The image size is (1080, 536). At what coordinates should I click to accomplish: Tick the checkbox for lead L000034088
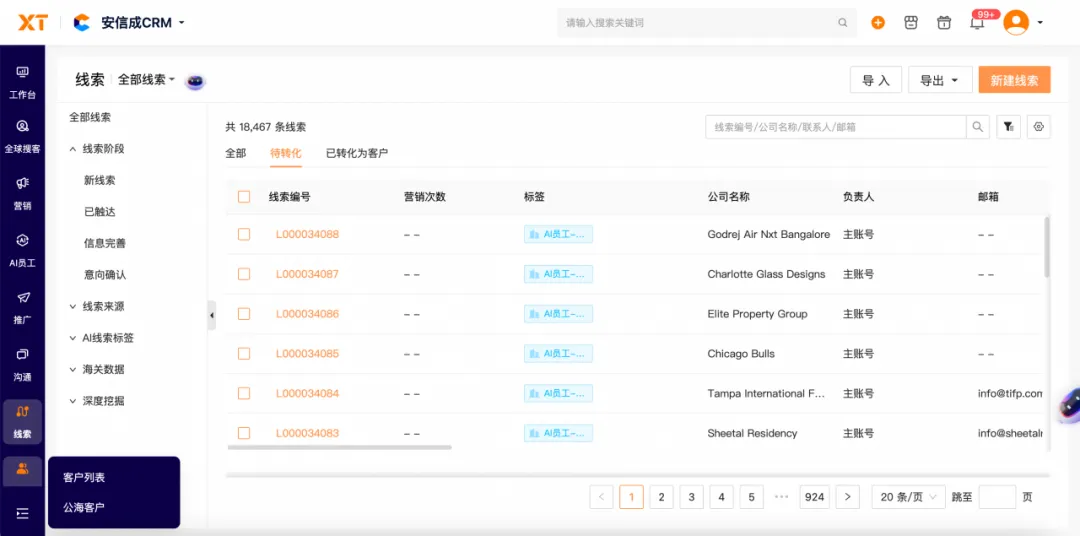[x=244, y=234]
